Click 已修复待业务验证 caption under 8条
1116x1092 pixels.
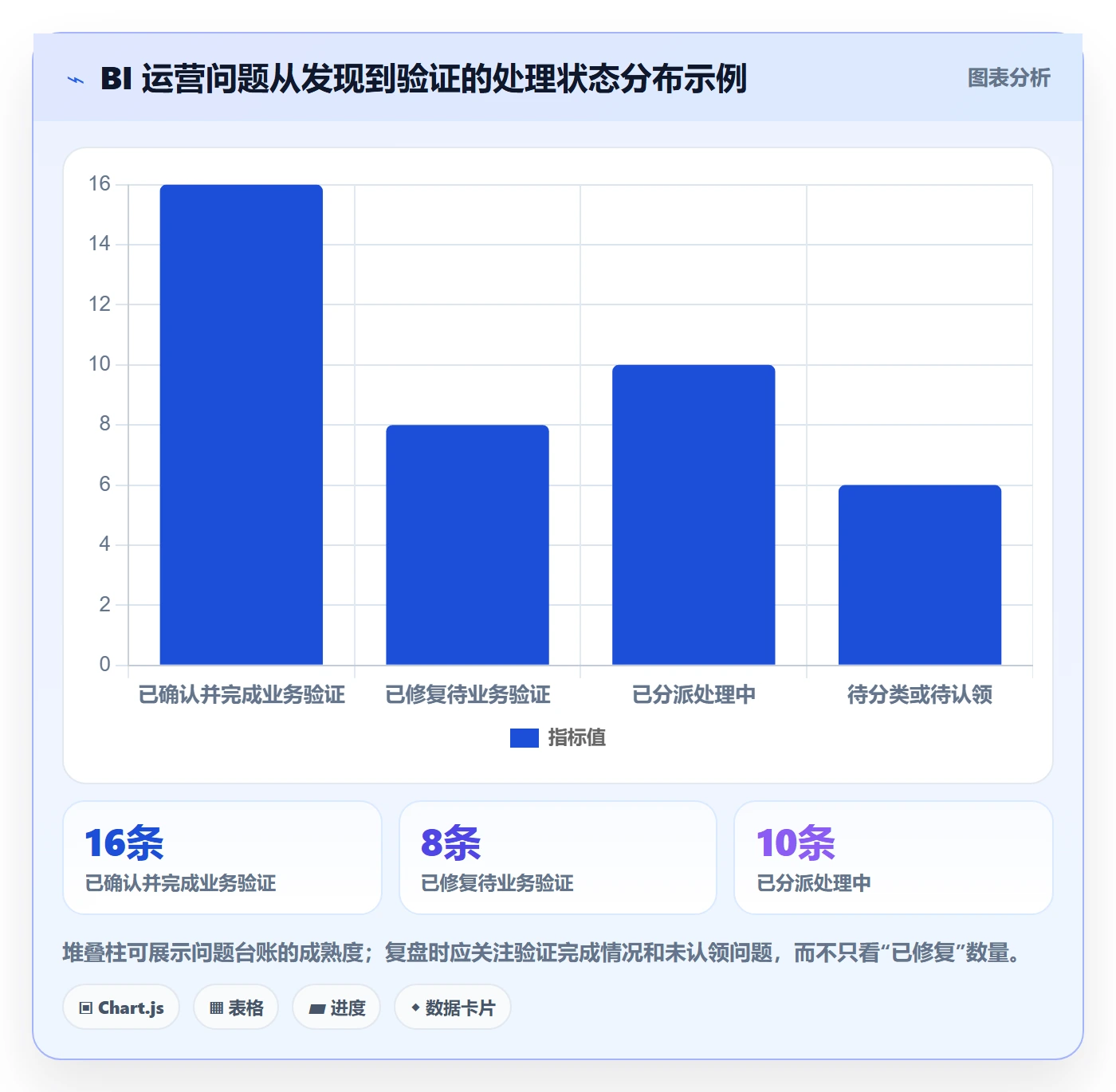click(497, 883)
